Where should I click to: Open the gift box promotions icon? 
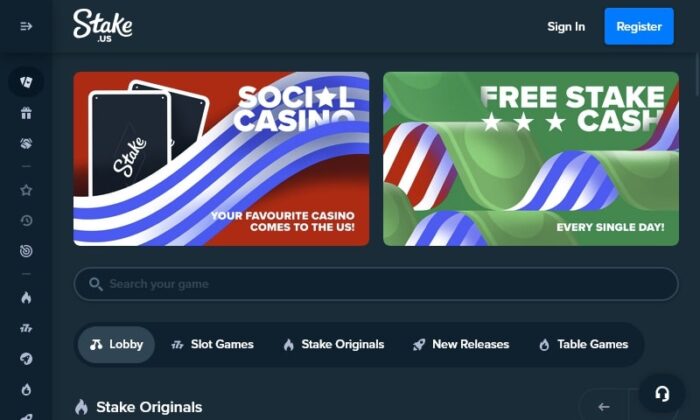(26, 113)
